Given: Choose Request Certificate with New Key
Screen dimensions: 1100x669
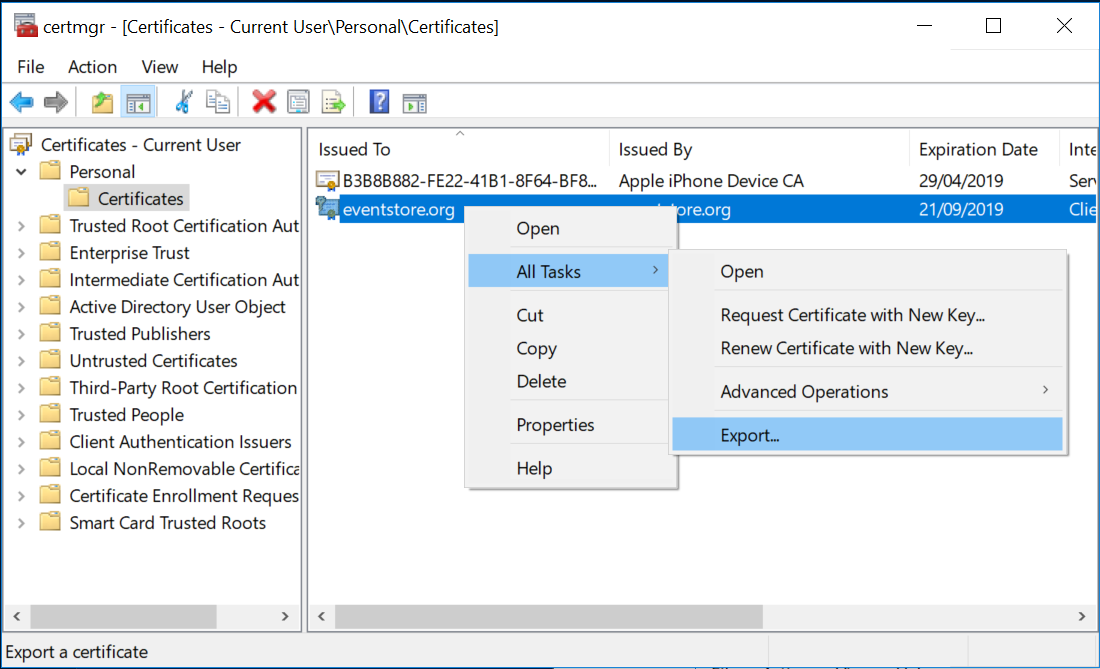Looking at the screenshot, I should coord(851,314).
